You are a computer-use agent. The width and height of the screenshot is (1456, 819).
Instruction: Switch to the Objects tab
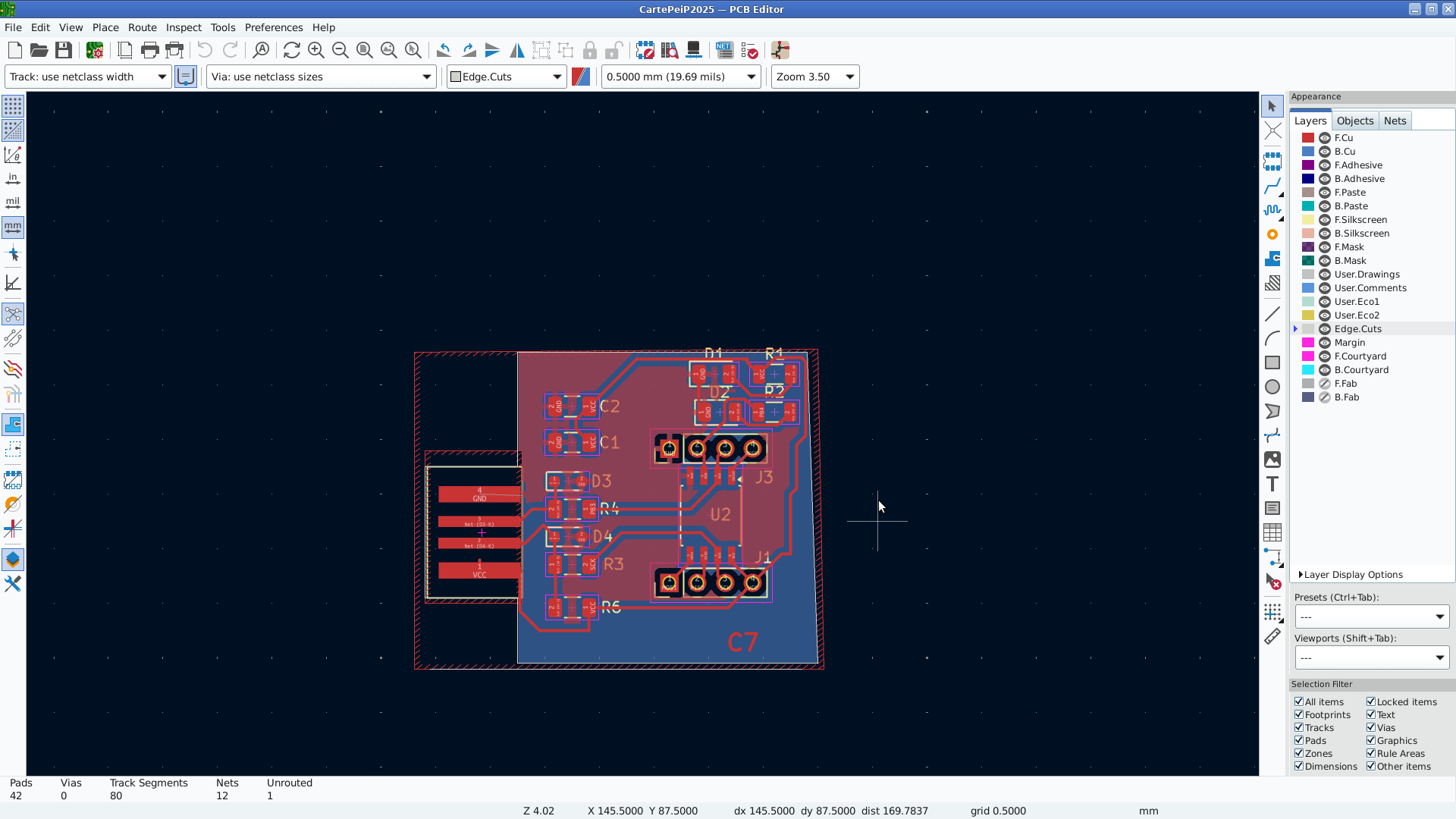click(x=1354, y=121)
